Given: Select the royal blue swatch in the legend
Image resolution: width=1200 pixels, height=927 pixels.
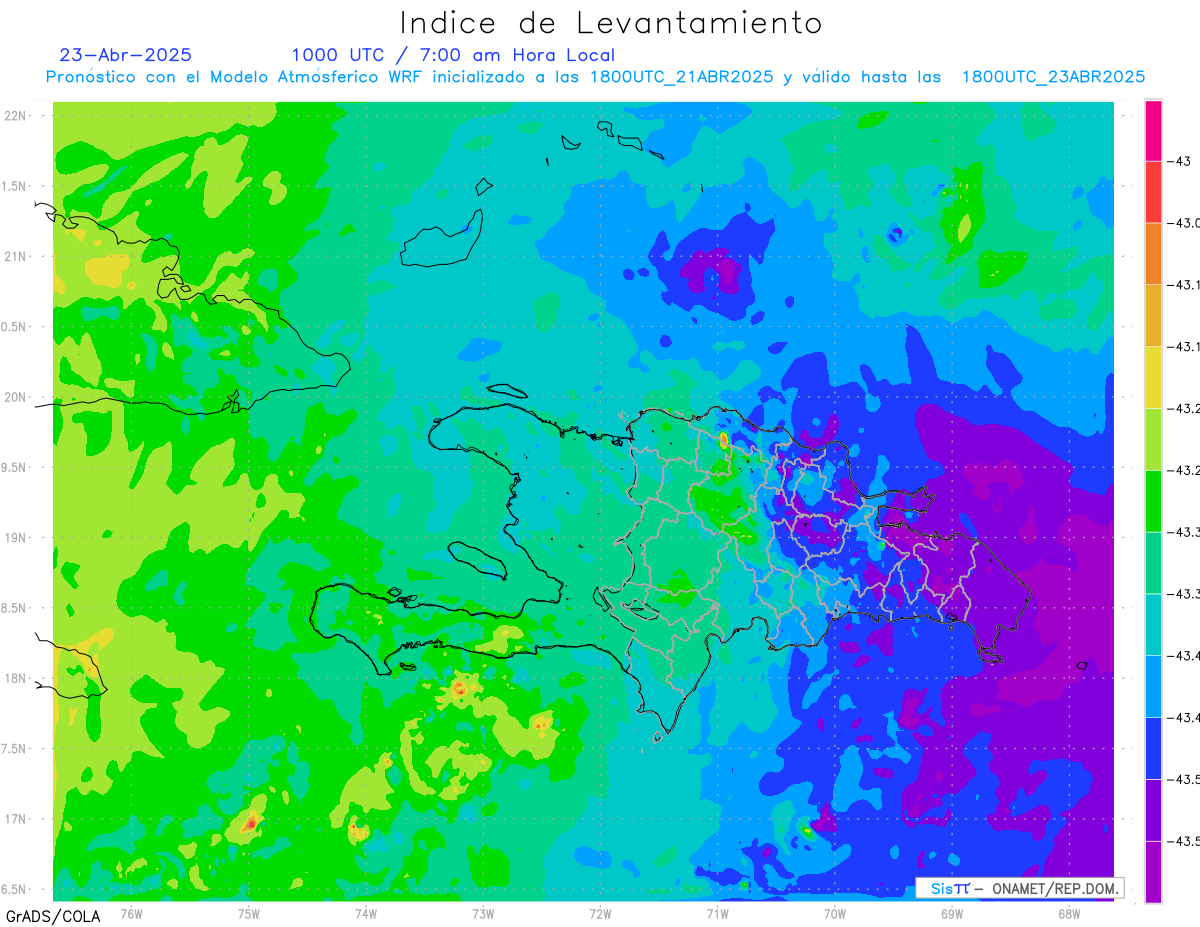Looking at the screenshot, I should click(1153, 748).
